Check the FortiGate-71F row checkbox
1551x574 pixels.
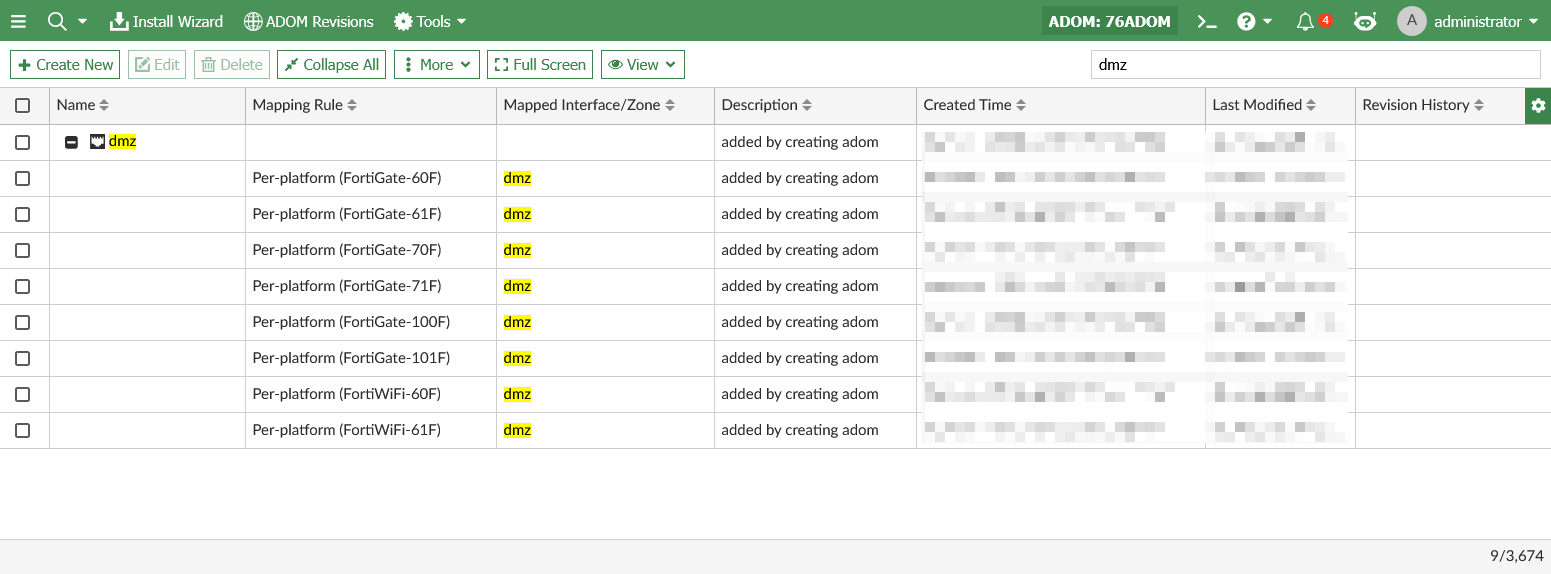coord(23,286)
